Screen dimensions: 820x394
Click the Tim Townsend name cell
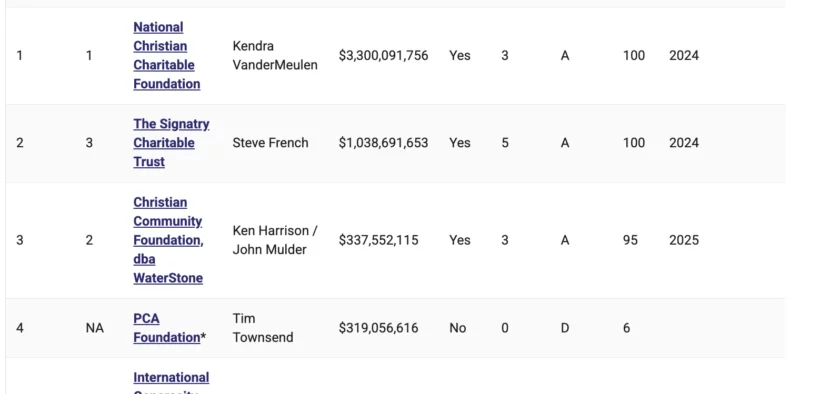(263, 328)
